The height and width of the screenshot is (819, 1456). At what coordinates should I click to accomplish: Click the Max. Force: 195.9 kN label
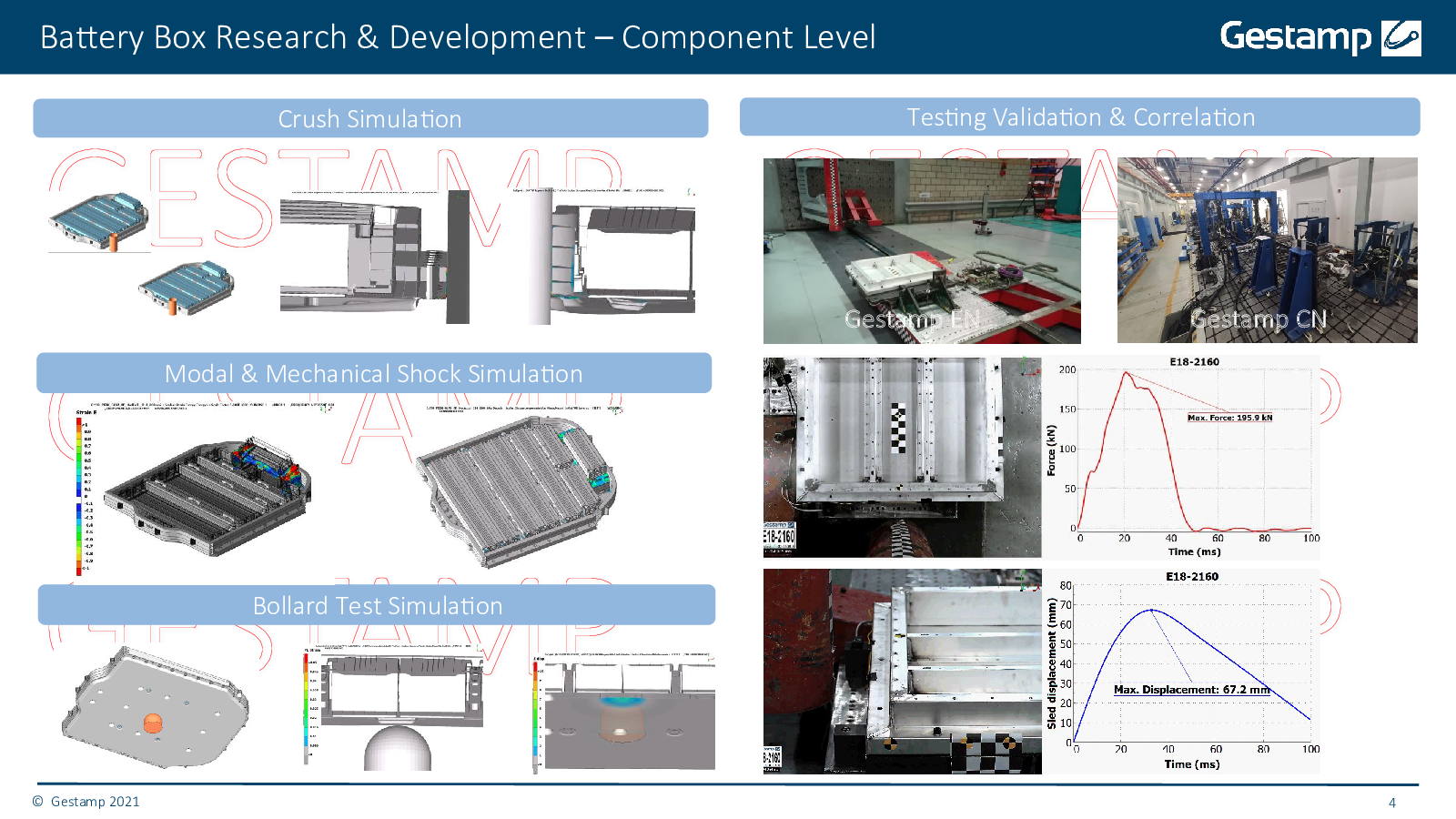click(x=1230, y=418)
